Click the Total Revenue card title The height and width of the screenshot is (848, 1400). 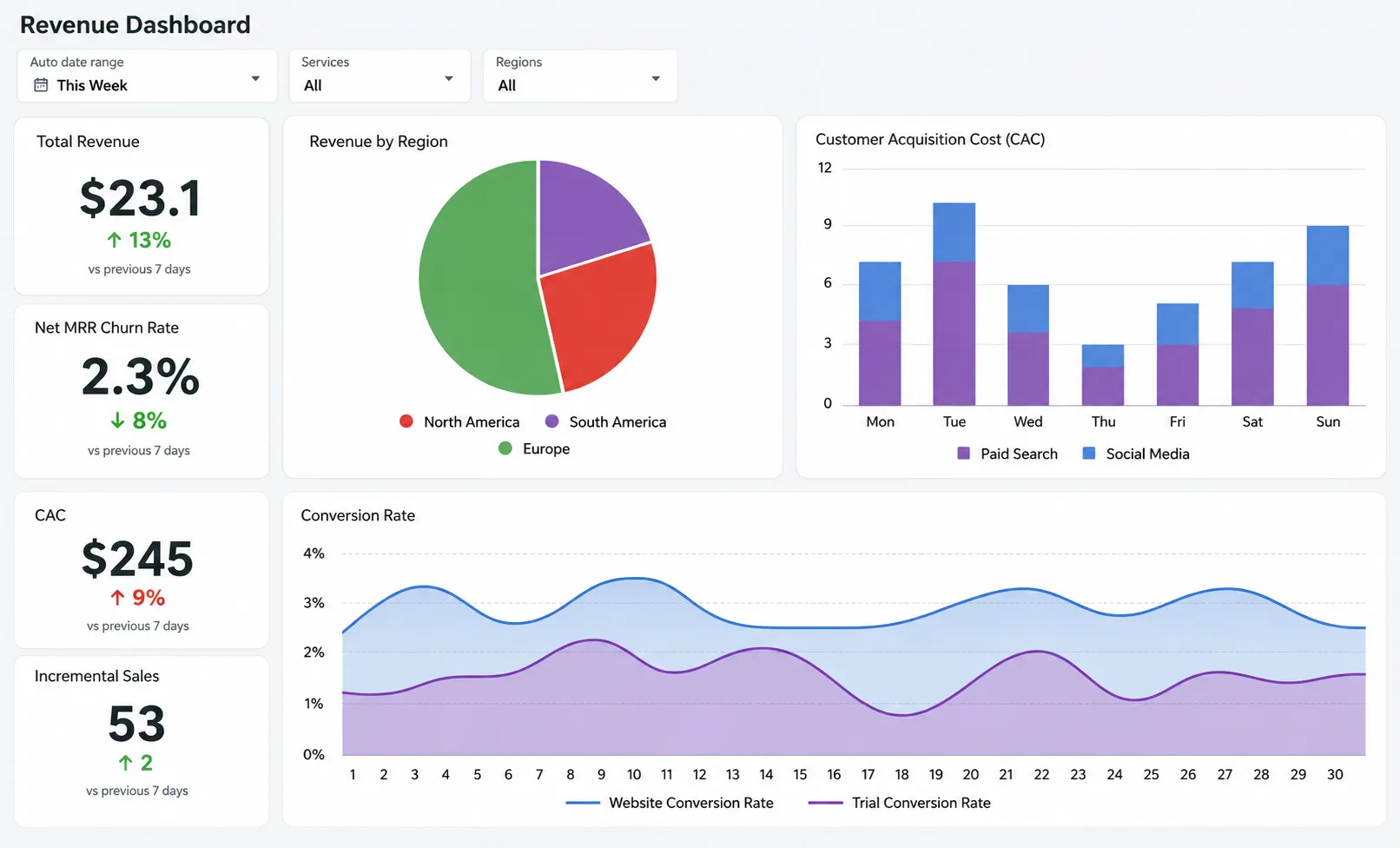(88, 142)
